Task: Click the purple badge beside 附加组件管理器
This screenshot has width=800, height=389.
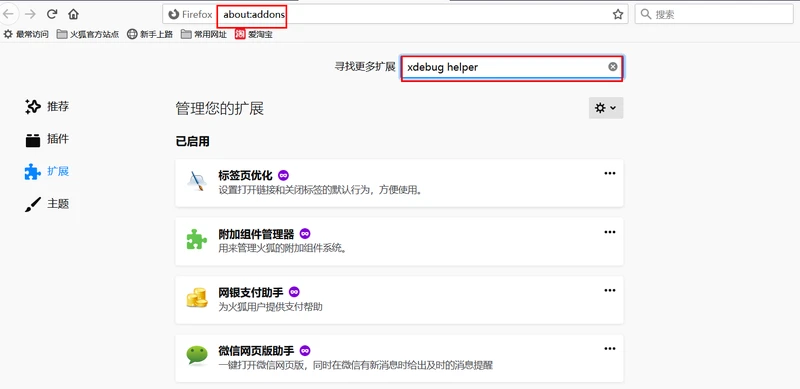Action: click(x=305, y=234)
